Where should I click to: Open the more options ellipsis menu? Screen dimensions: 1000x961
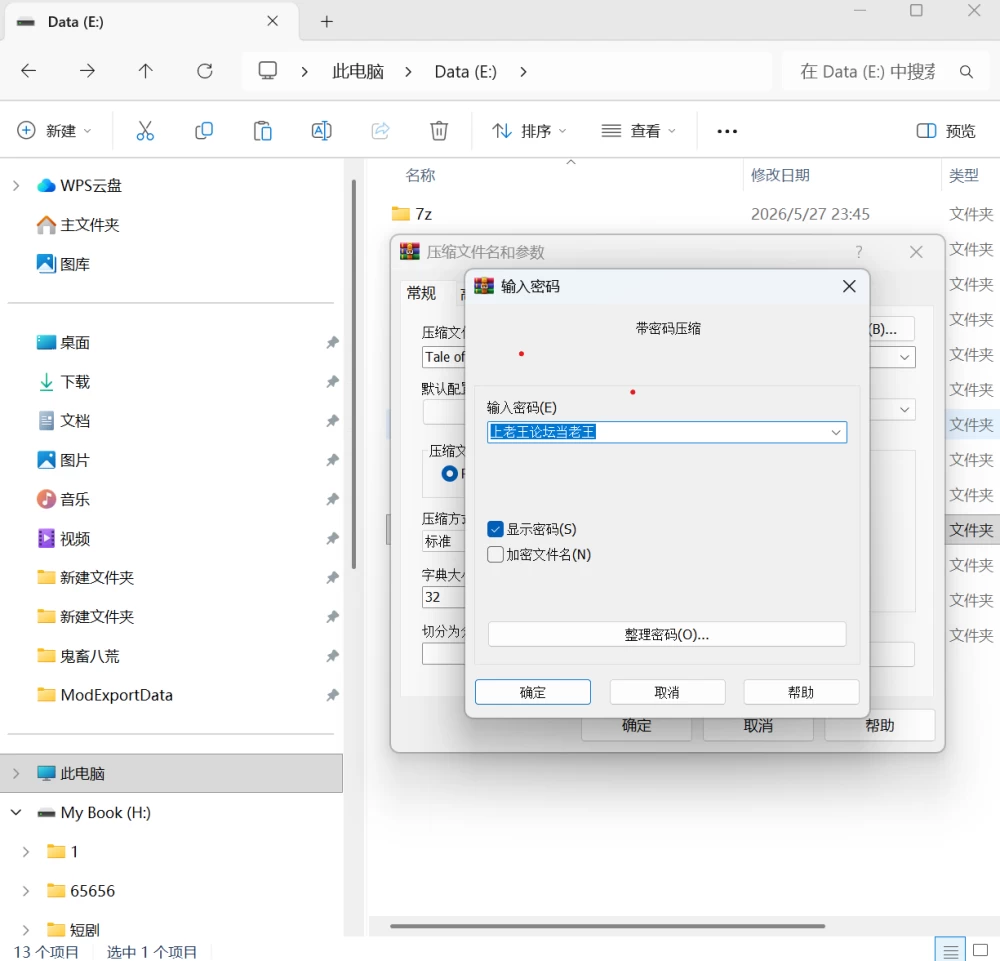(x=727, y=131)
